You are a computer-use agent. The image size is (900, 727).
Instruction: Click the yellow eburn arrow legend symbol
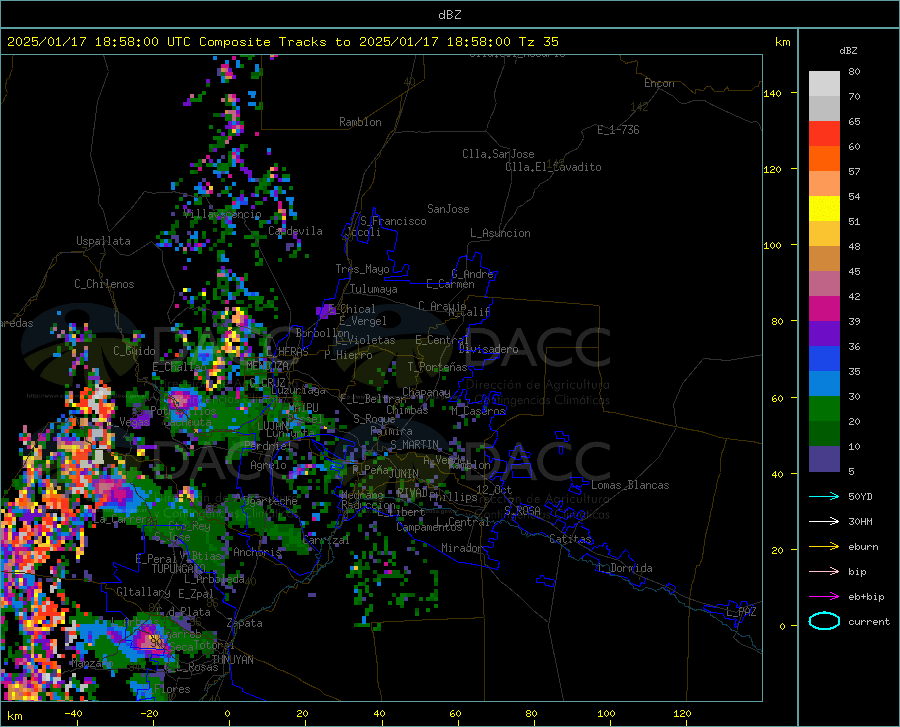824,547
